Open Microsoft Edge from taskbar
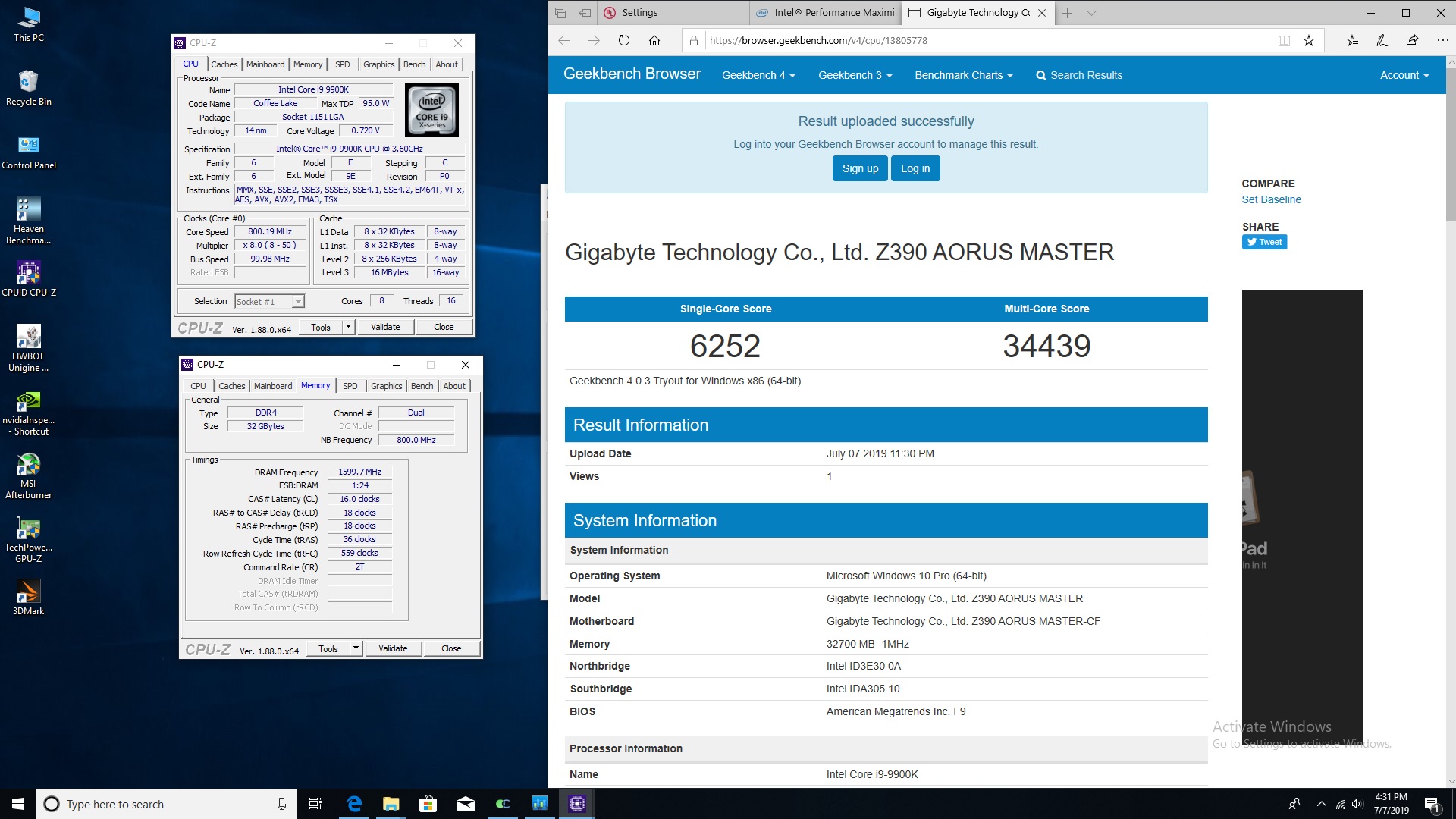 [x=354, y=804]
